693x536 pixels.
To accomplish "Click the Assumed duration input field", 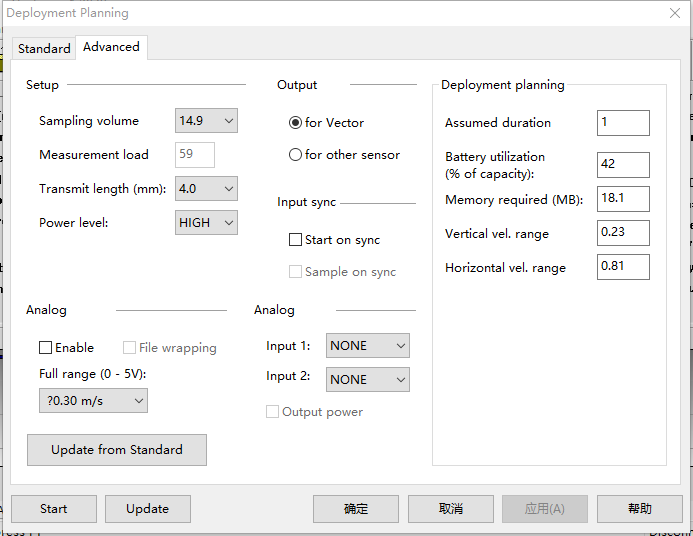I will point(623,123).
